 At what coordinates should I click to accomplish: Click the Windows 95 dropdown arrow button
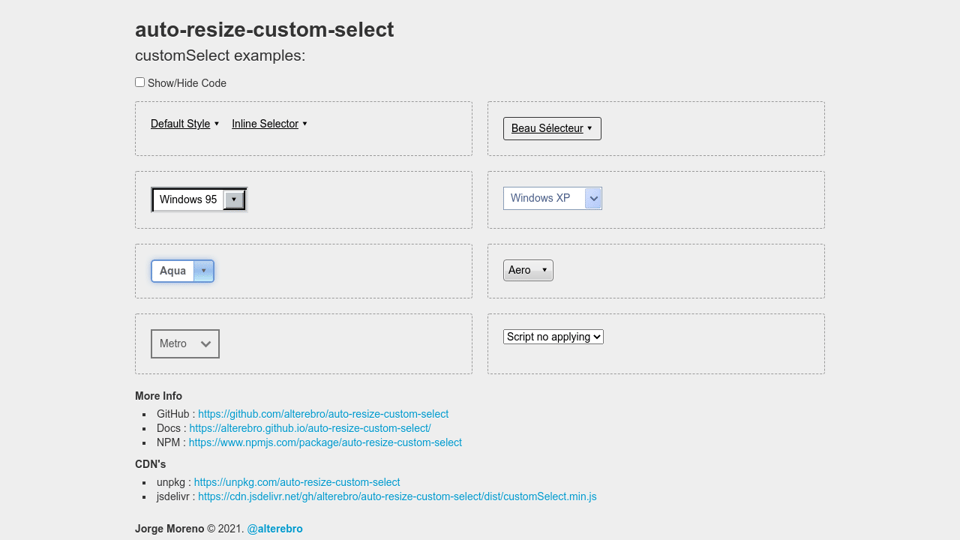(x=234, y=200)
